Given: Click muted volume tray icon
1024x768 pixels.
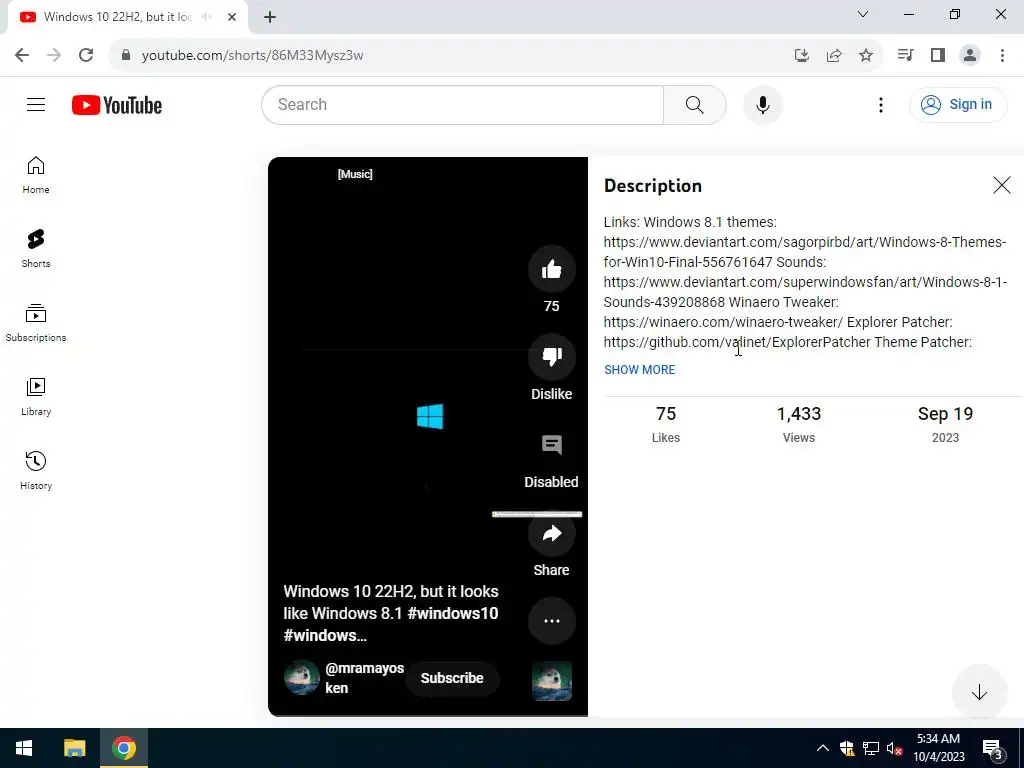Looking at the screenshot, I should pos(894,748).
